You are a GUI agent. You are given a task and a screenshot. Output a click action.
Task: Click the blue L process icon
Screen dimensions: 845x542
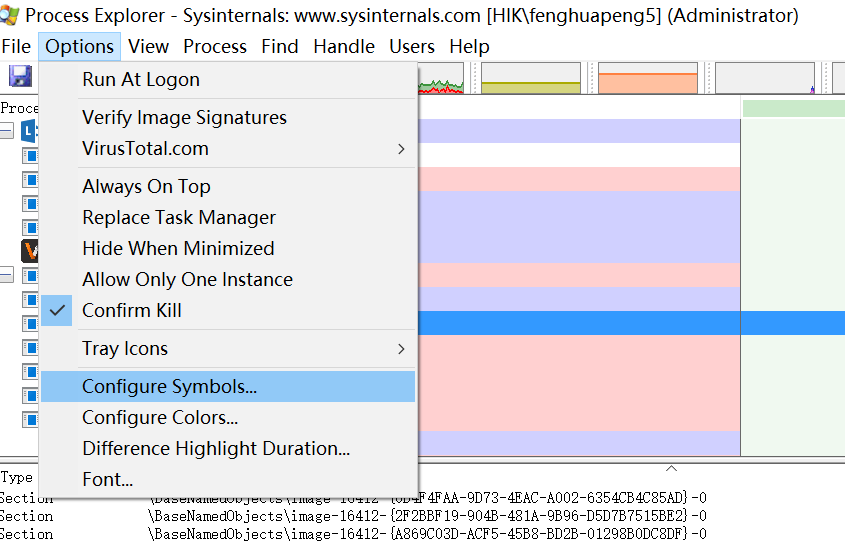click(x=29, y=131)
